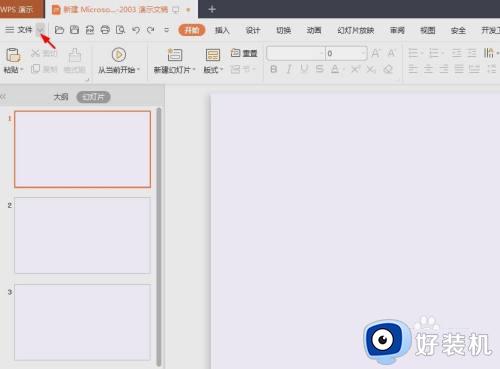Expand the 从当前开始 dropdown arrow

click(x=138, y=70)
